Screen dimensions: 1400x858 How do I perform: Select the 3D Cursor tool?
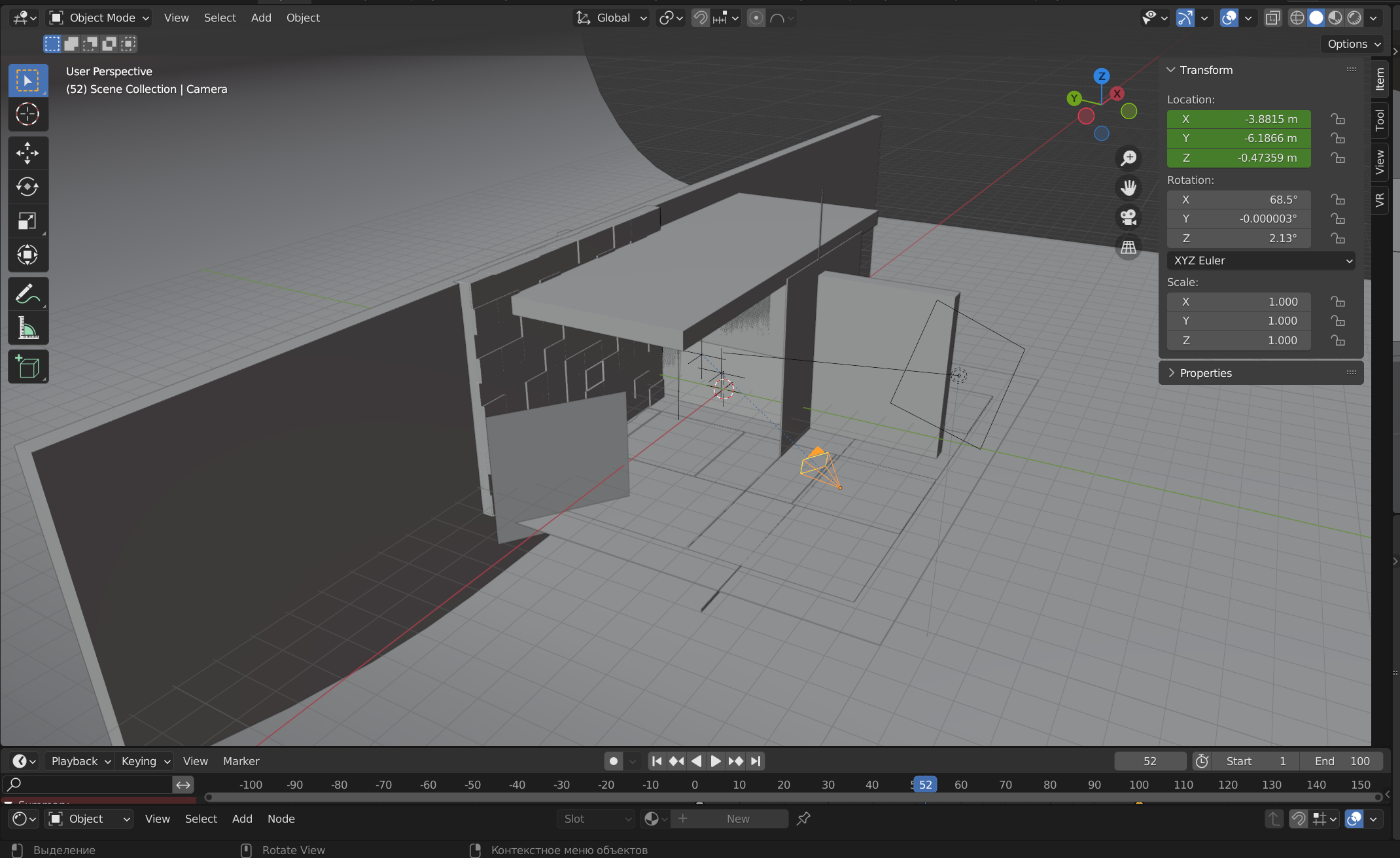pyautogui.click(x=27, y=114)
